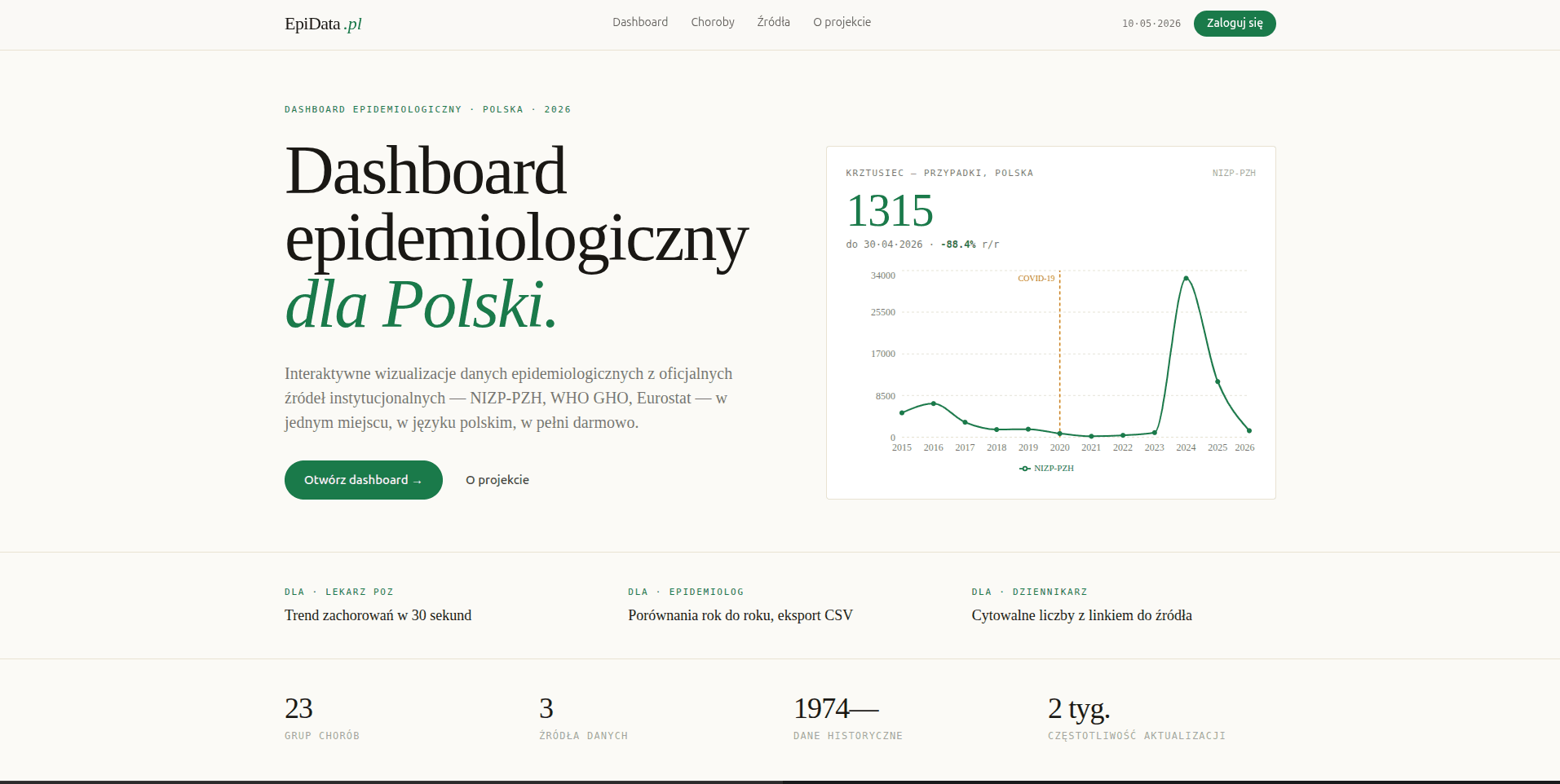This screenshot has height=784, width=1560.
Task: Click the EpiData.pl logo
Action: point(323,24)
